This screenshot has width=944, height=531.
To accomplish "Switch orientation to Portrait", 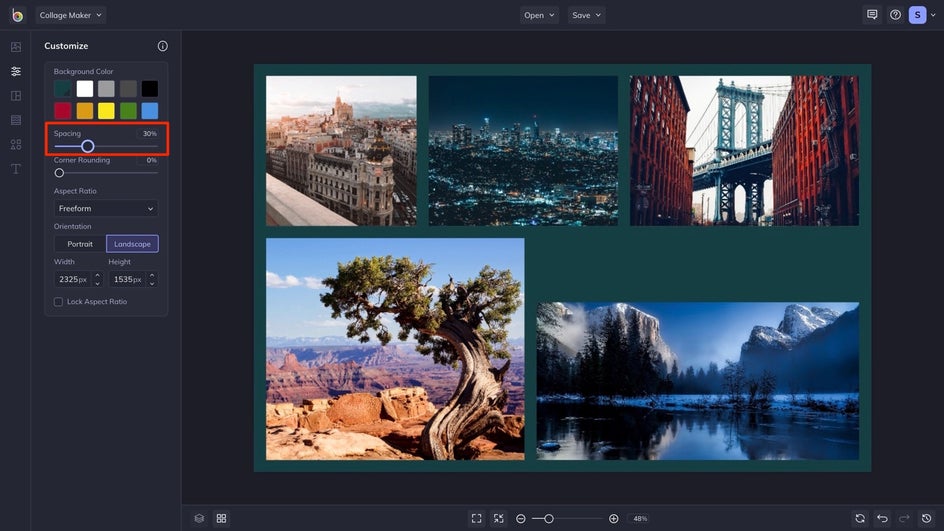I will tap(80, 244).
